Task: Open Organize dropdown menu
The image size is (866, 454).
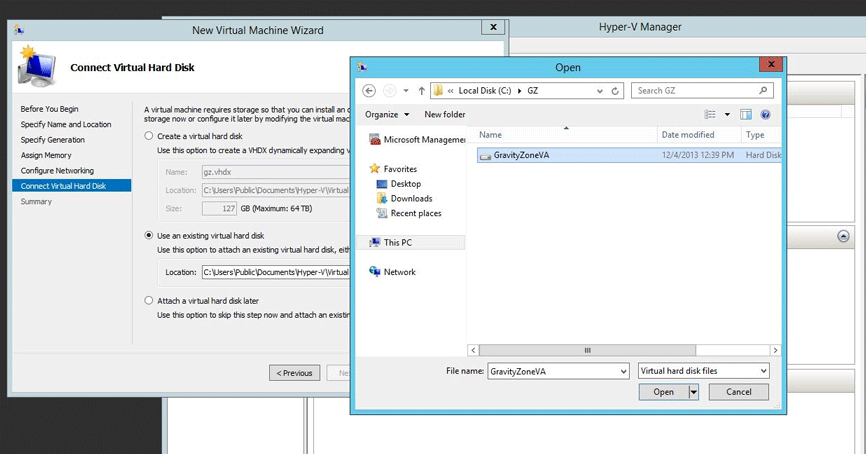Action: [387, 115]
